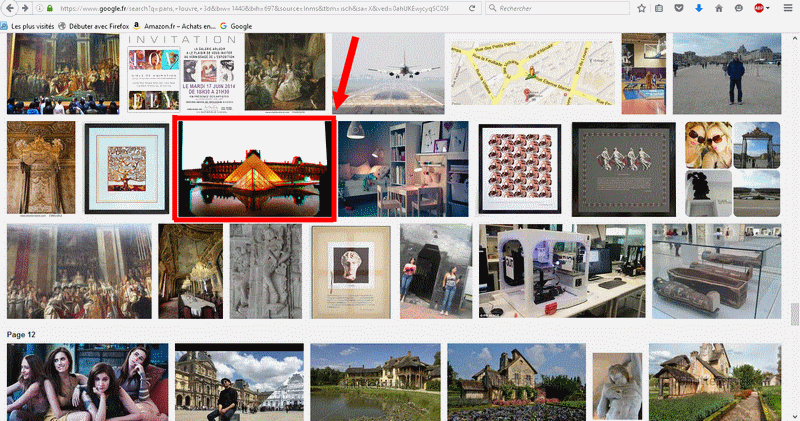View the chandelier dining hall thumbnail
Viewport: 800px width, 421px height.
tap(190, 271)
